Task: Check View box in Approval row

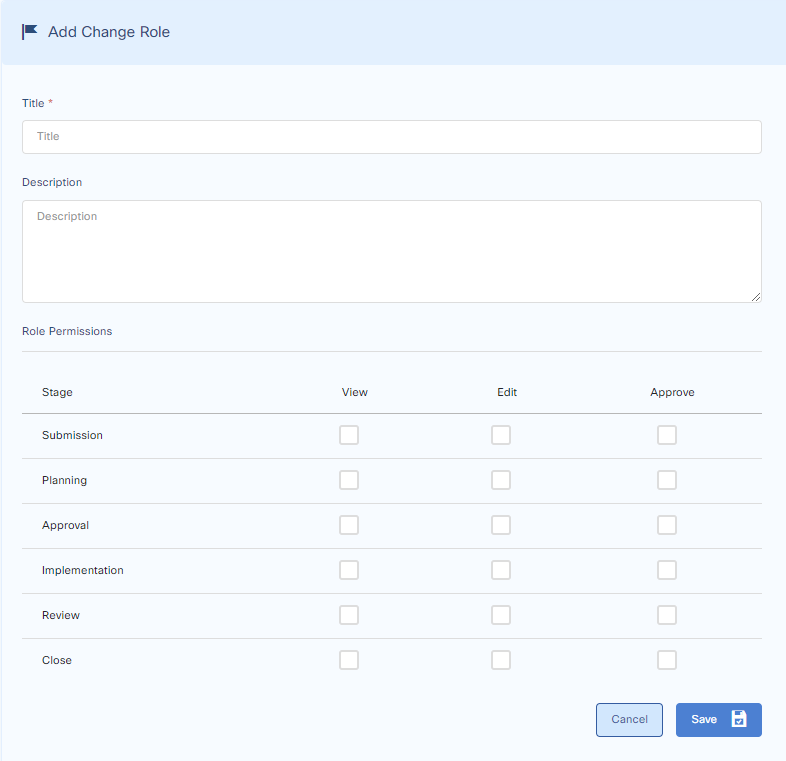Action: tap(349, 525)
